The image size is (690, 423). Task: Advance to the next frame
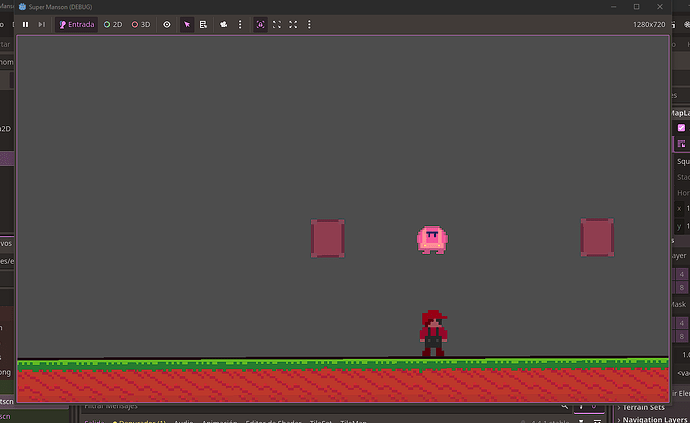[x=41, y=25]
